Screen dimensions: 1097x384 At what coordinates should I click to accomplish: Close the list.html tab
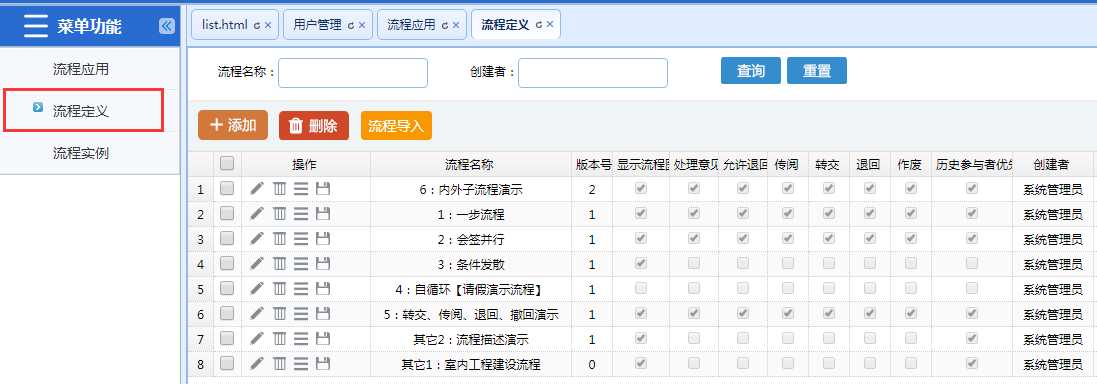click(268, 25)
